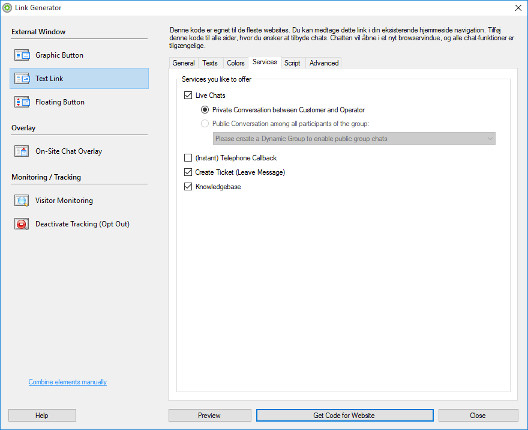Viewport: 528px width, 430px height.
Task: Choose Public Conversation radio option
Action: point(205,124)
